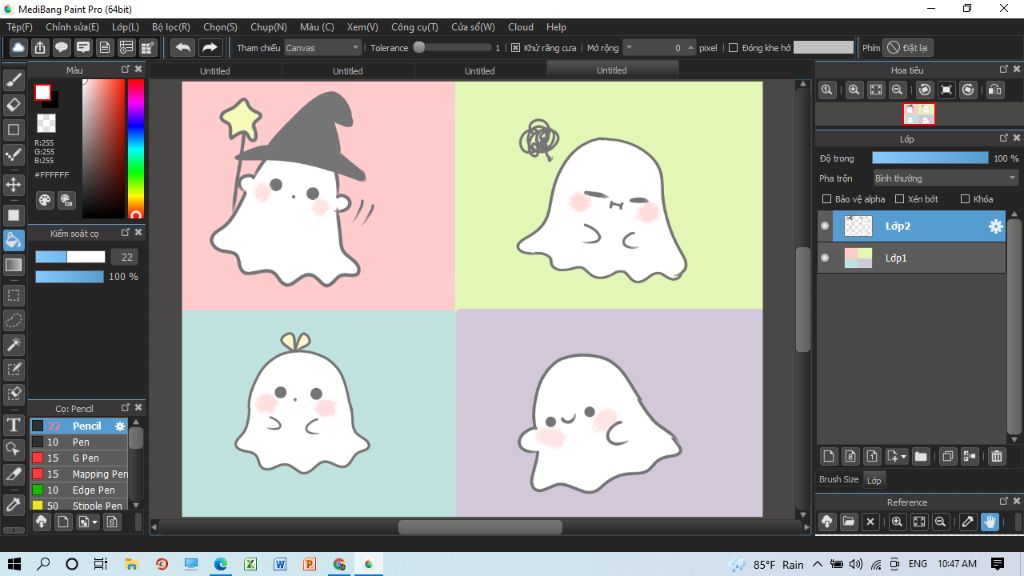Switch to the second Untitled tab
Screen dimensions: 1024x576
point(347,71)
